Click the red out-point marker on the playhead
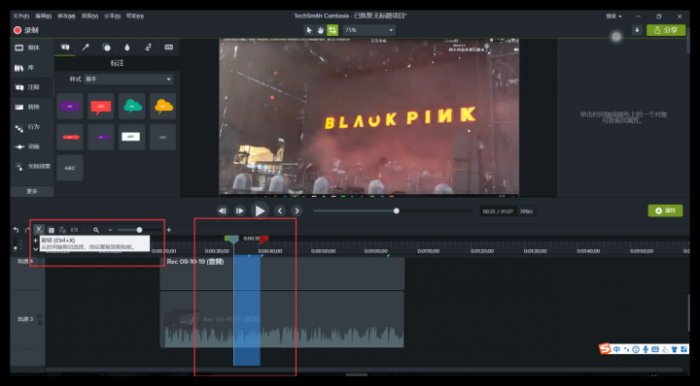The height and width of the screenshot is (386, 700). [x=264, y=239]
